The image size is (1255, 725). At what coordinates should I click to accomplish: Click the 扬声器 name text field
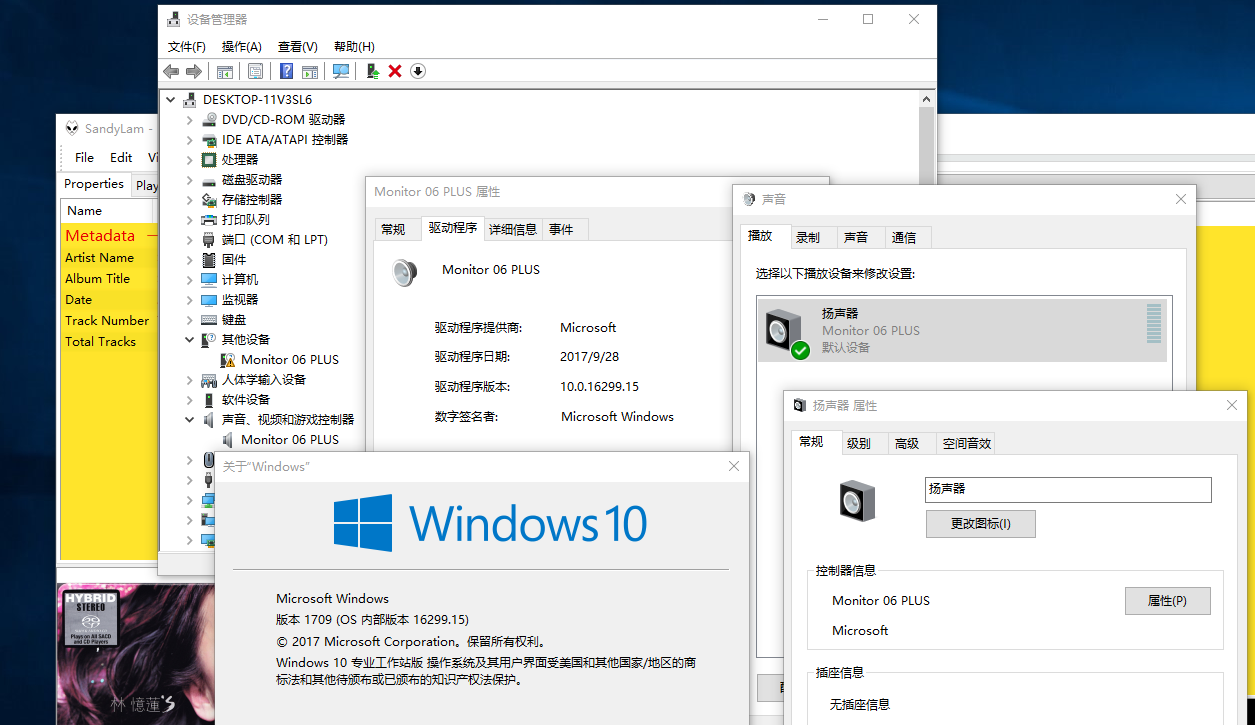1067,490
